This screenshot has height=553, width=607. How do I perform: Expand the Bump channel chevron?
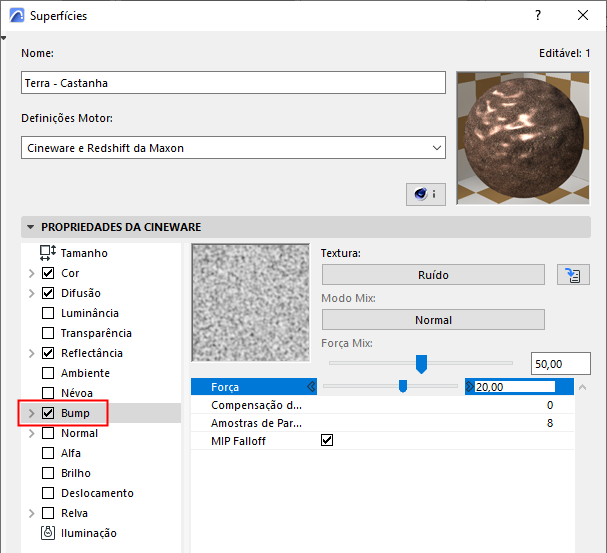click(32, 413)
